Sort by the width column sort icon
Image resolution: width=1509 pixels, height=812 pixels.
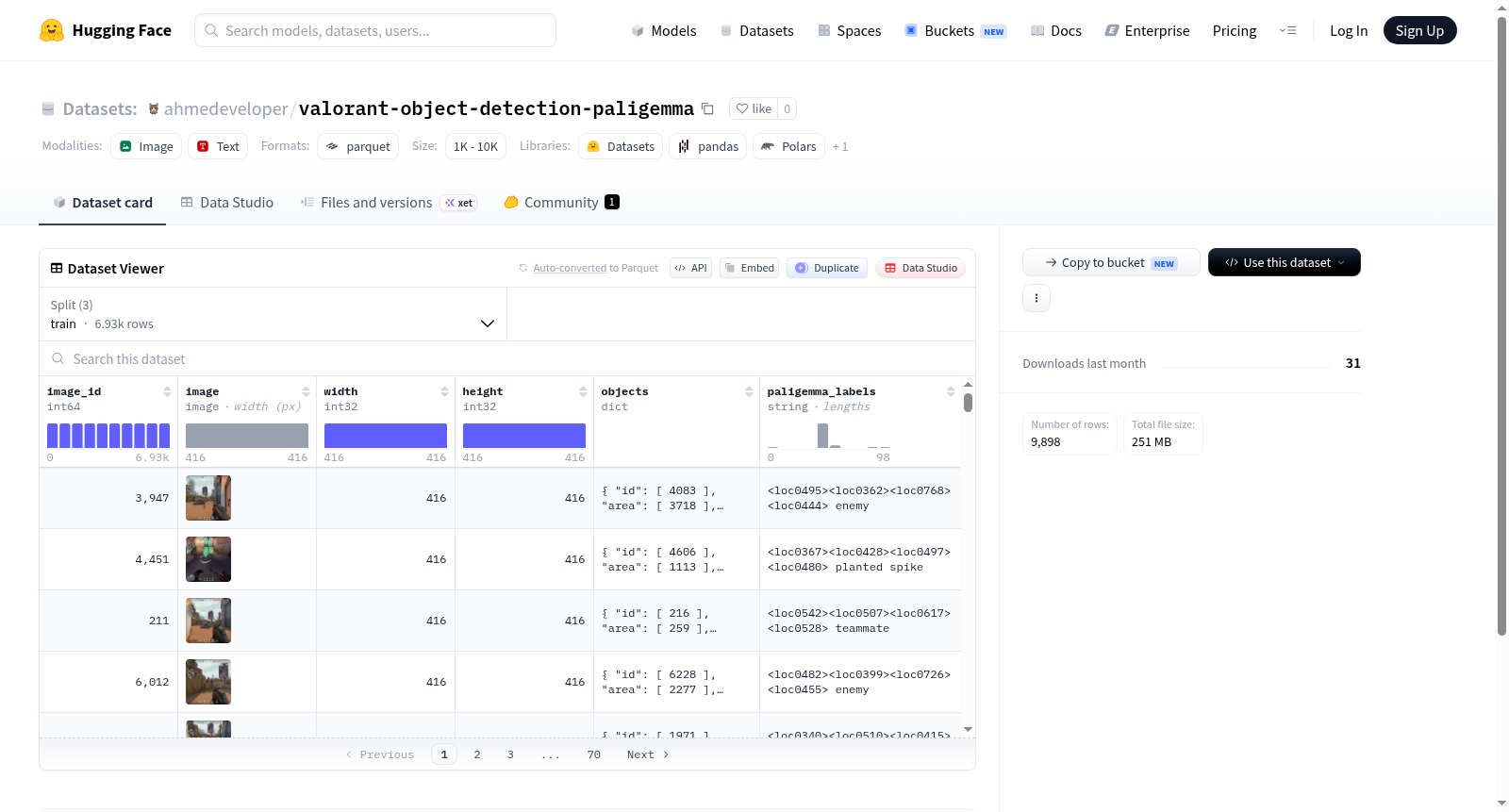(444, 391)
